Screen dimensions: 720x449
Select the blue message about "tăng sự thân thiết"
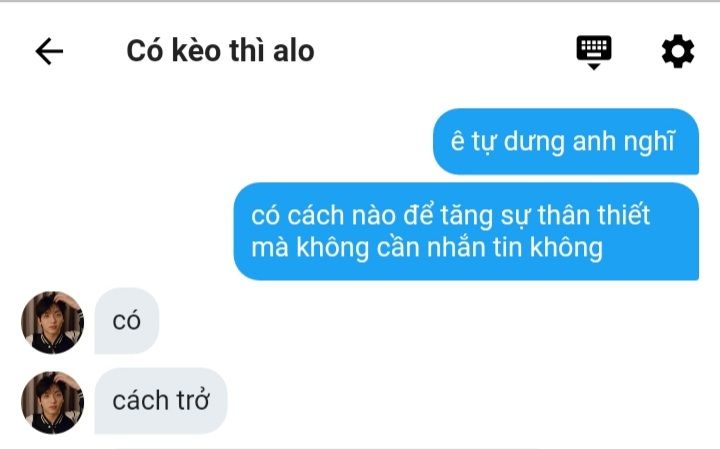(x=466, y=231)
